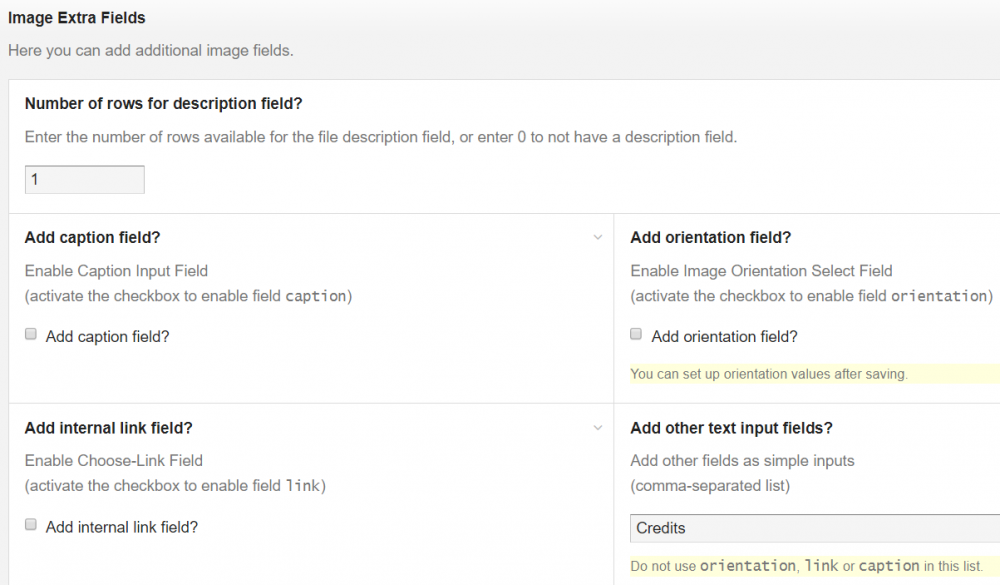Click the 'Add orientation field?' checkbox label
The width and height of the screenshot is (1000, 585).
[x=724, y=337]
